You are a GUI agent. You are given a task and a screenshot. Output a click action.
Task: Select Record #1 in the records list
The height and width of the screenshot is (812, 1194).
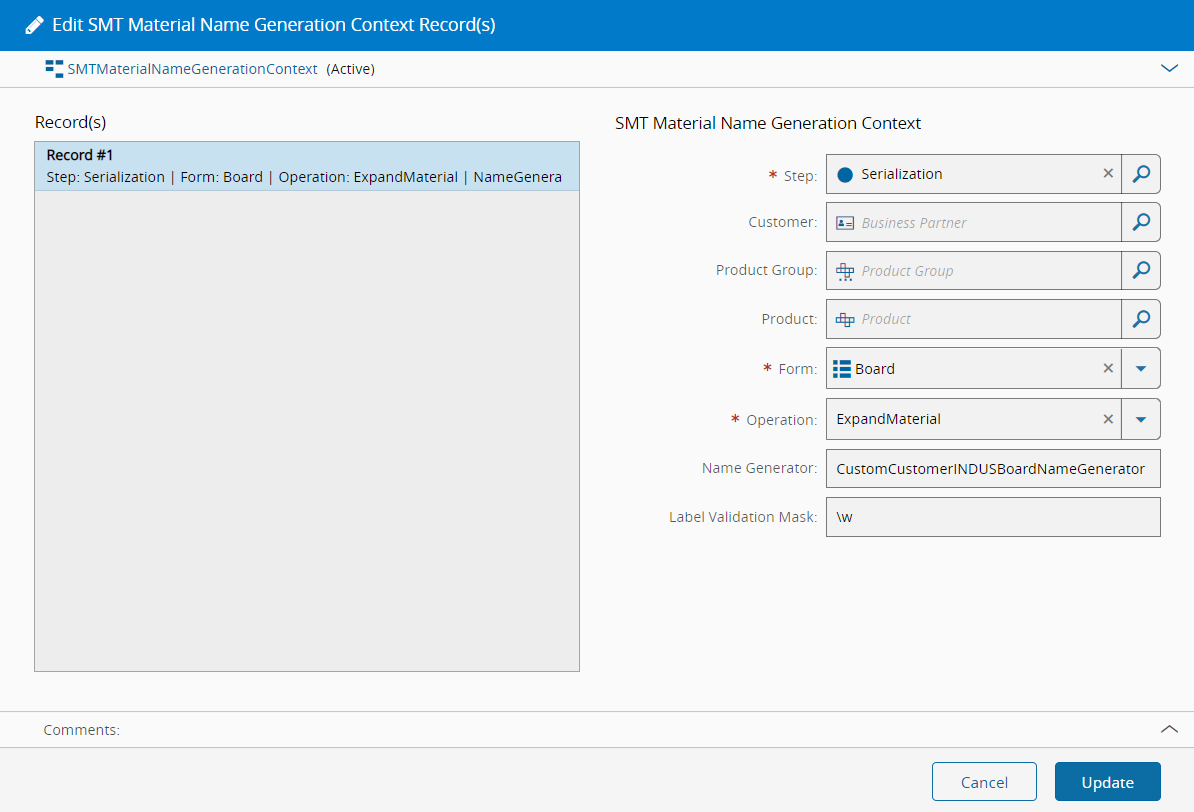point(306,166)
